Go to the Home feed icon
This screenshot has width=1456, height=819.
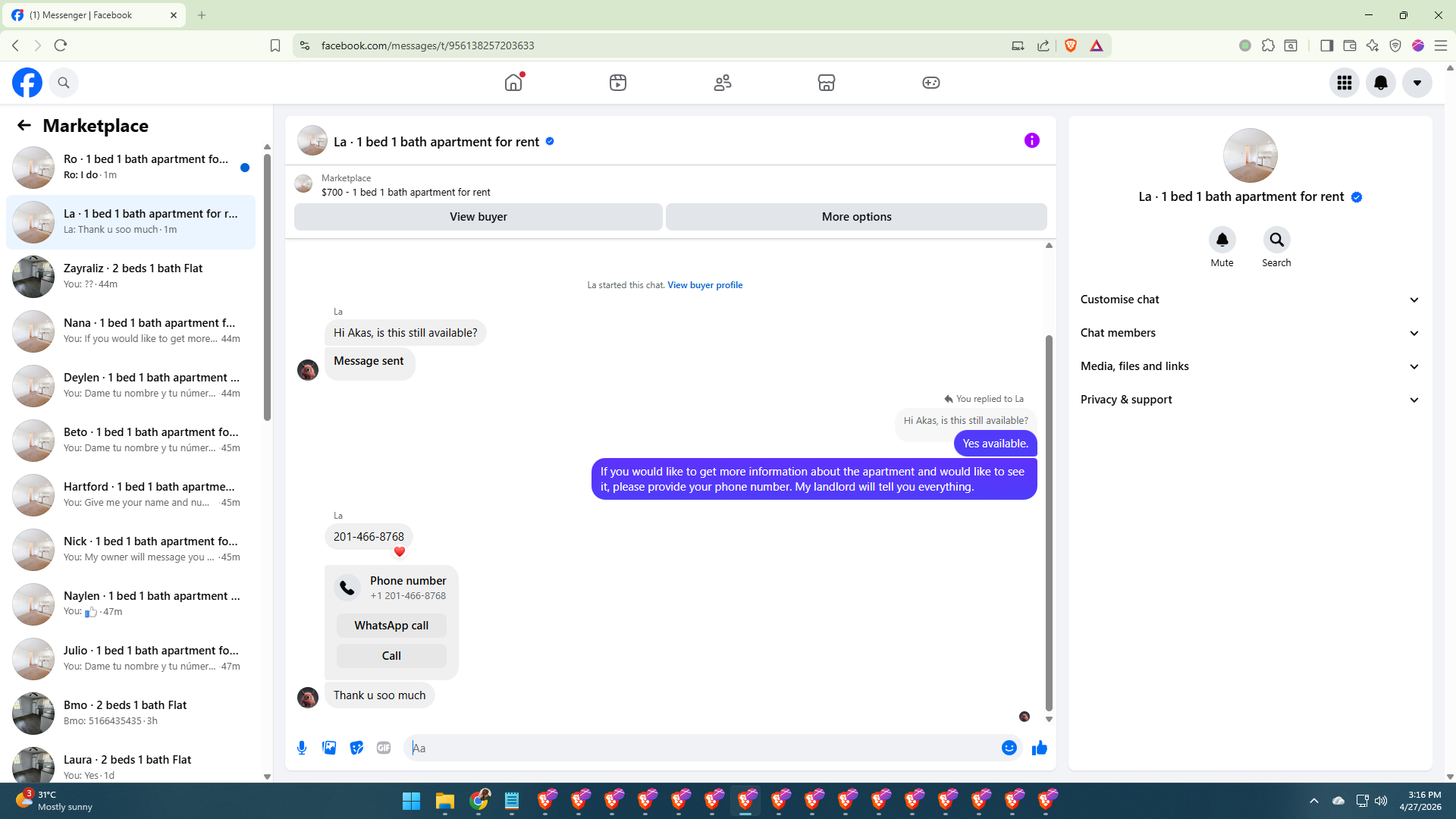[x=513, y=83]
